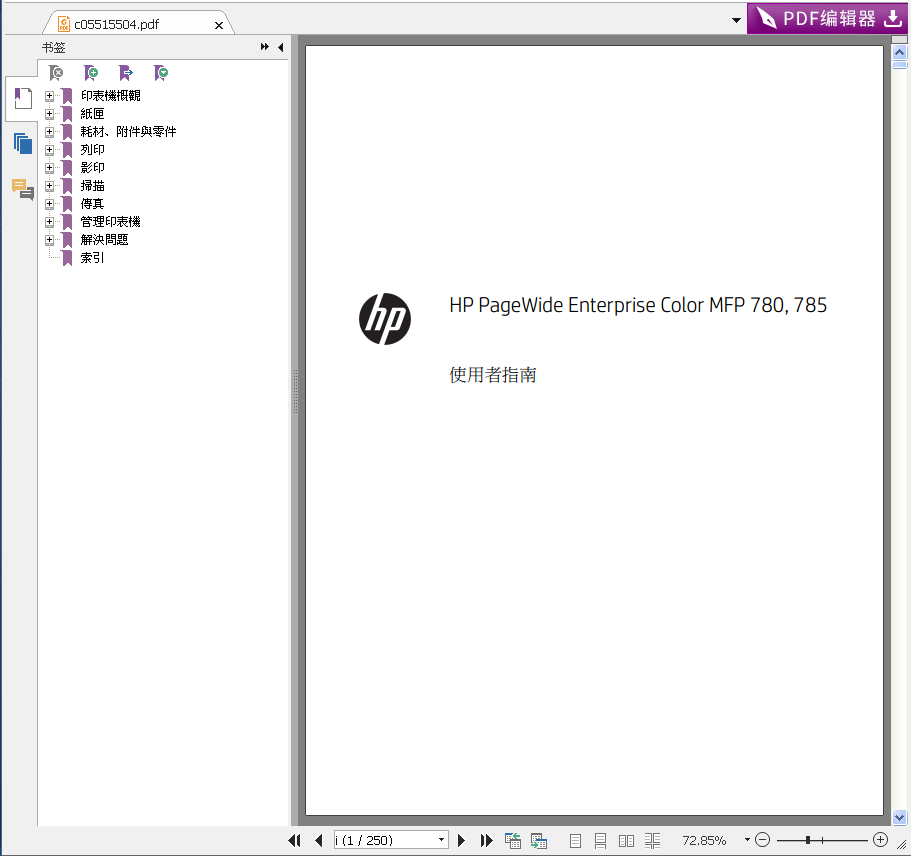The height and width of the screenshot is (856, 911).
Task: Go to the 耗材、附件與零件 bookmark
Action: click(128, 132)
